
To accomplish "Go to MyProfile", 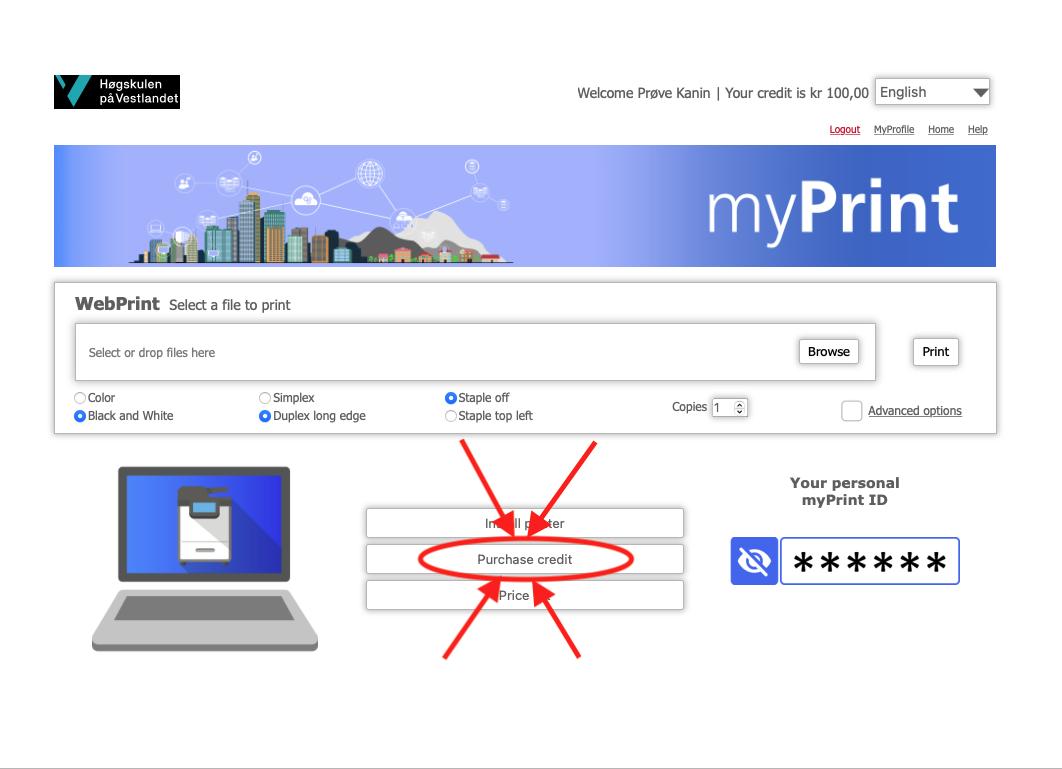I will (x=893, y=129).
